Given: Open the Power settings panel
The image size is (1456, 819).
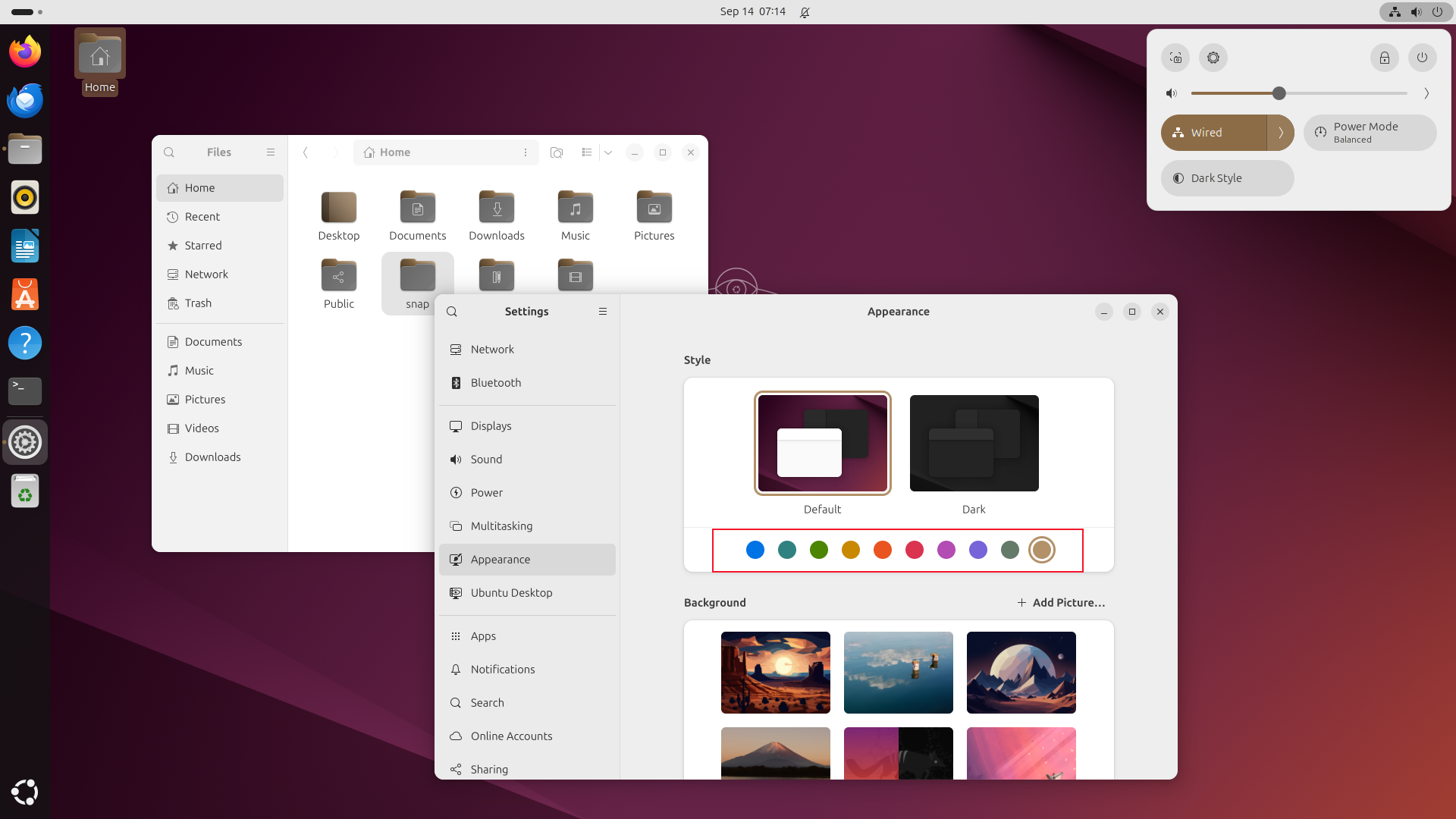Looking at the screenshot, I should point(487,492).
